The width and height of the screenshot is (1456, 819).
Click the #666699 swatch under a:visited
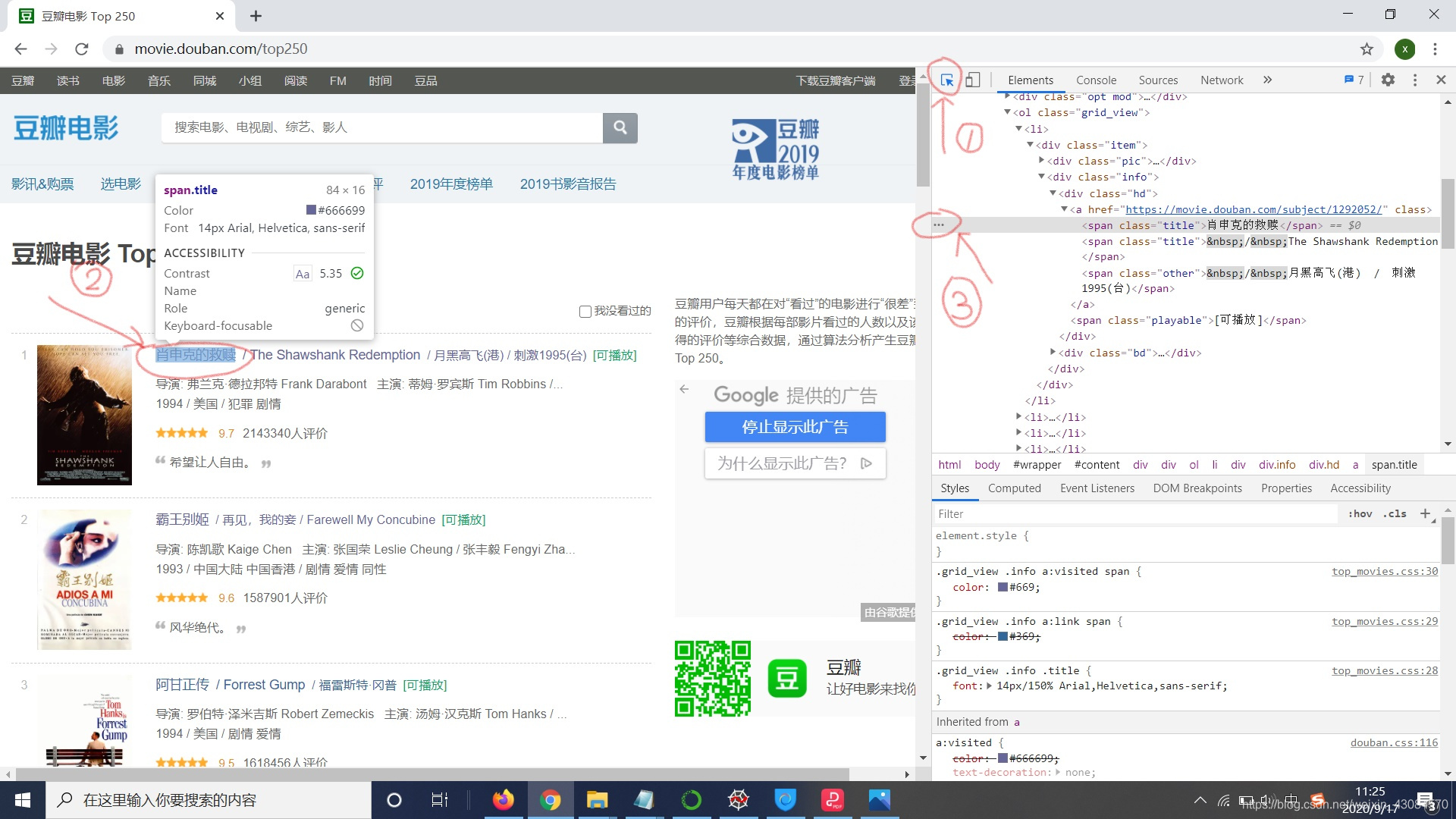1003,758
